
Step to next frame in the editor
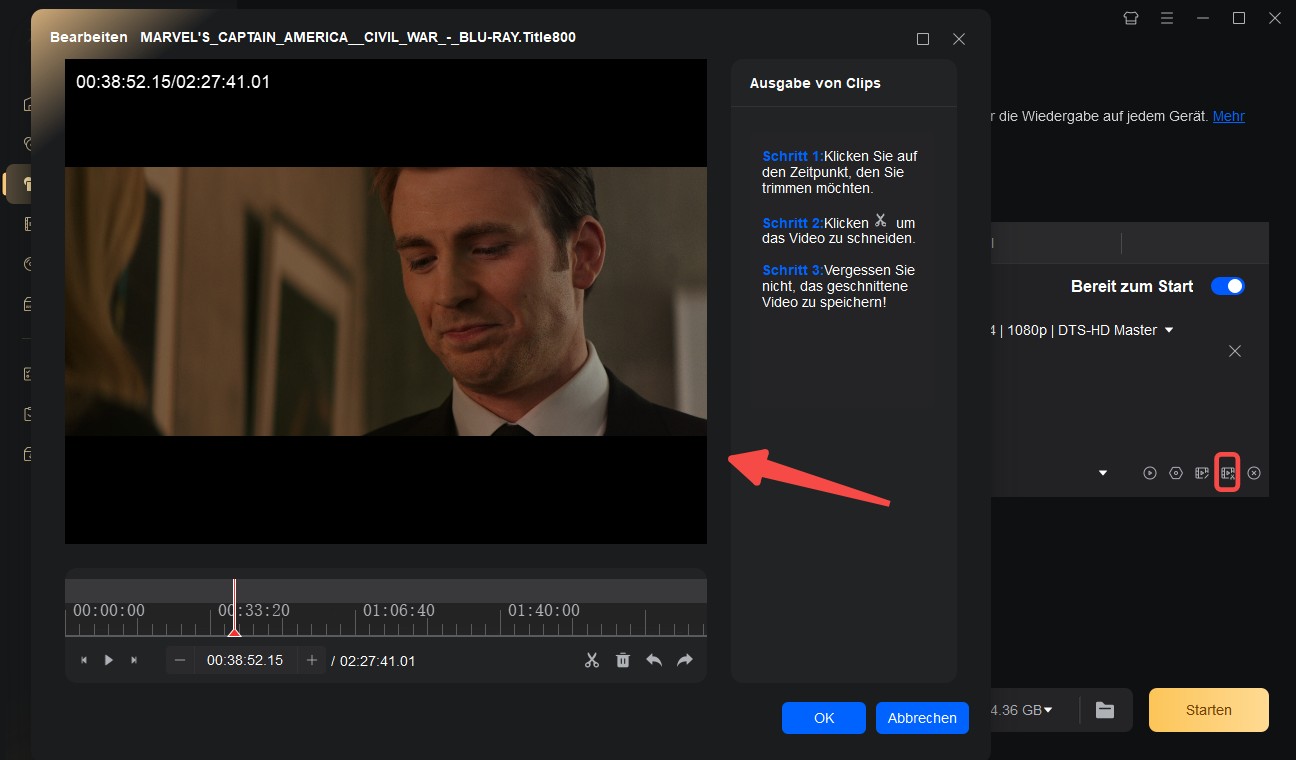[x=134, y=660]
